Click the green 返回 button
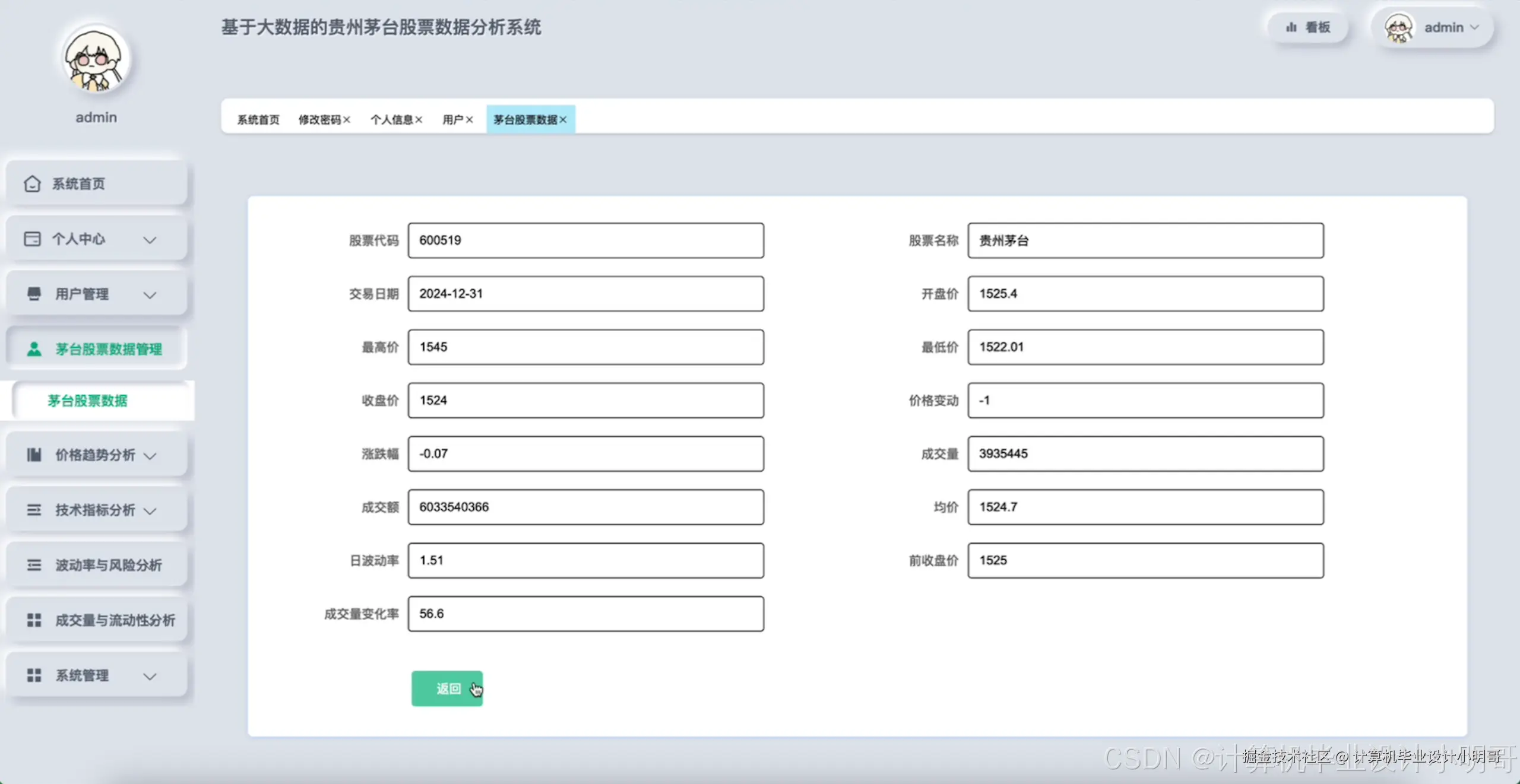This screenshot has width=1520, height=784. (x=446, y=688)
